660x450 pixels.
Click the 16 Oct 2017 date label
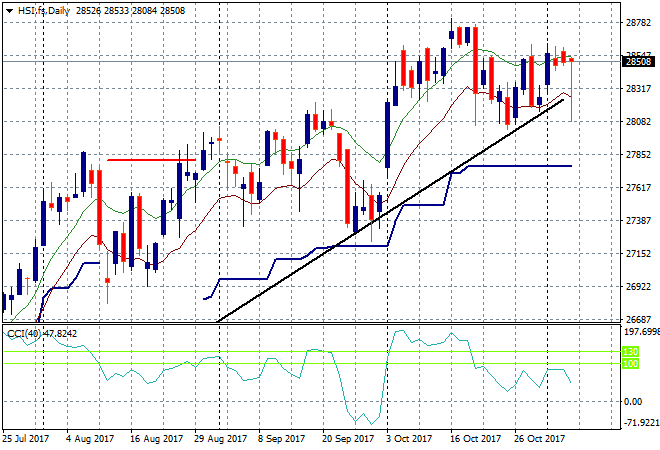click(476, 439)
